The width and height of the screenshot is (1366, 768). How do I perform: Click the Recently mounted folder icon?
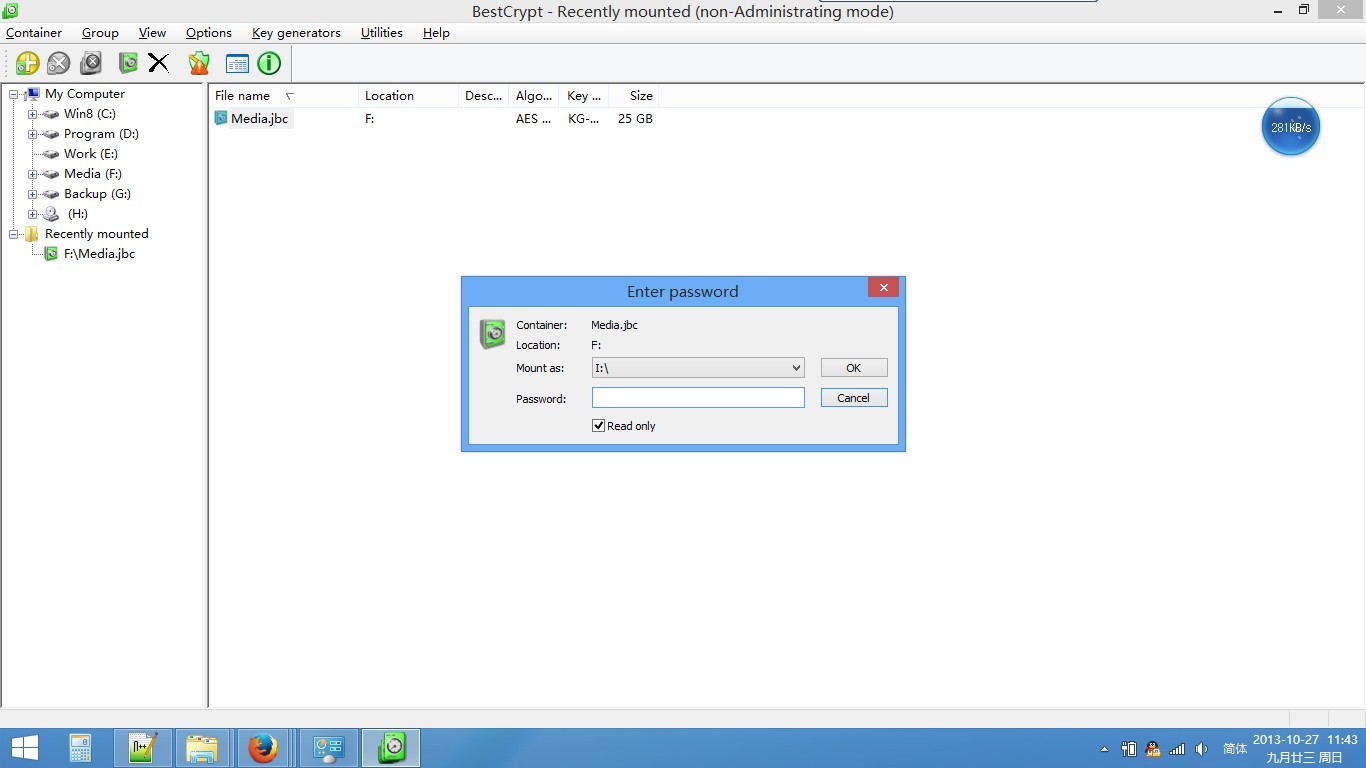(x=31, y=234)
